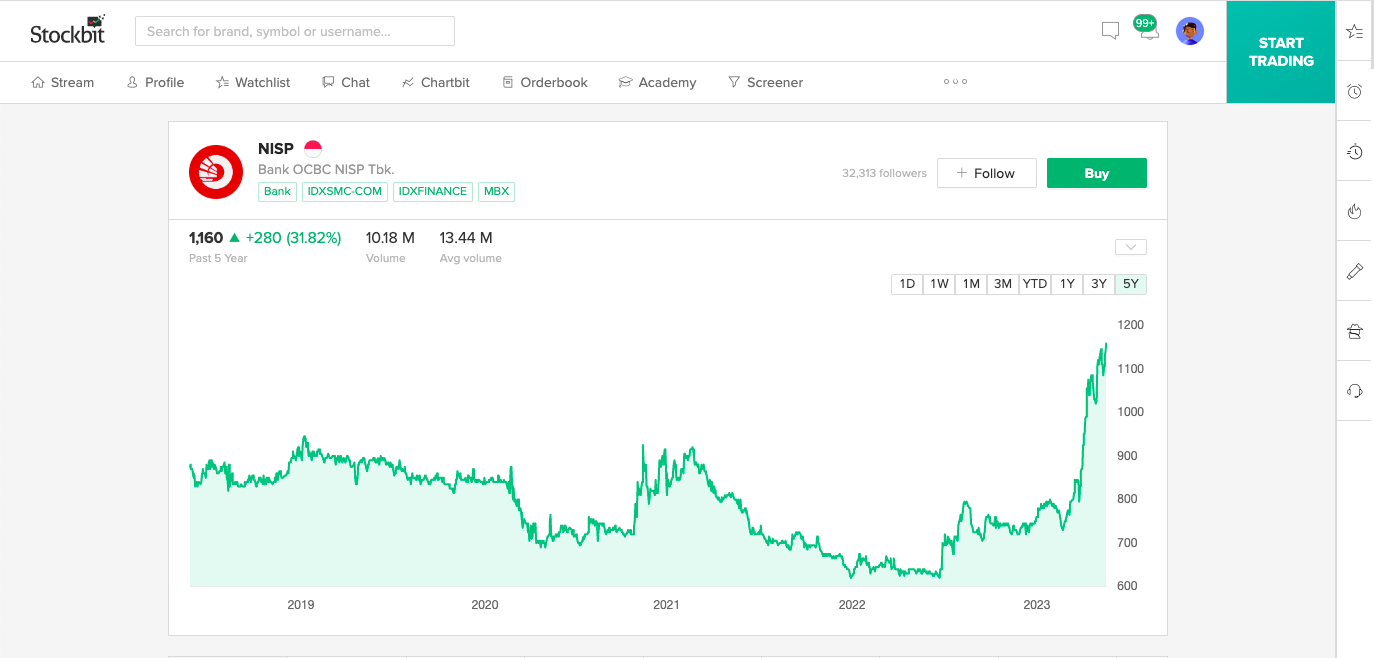This screenshot has width=1374, height=658.
Task: Contact support via headset icon
Action: pos(1354,391)
